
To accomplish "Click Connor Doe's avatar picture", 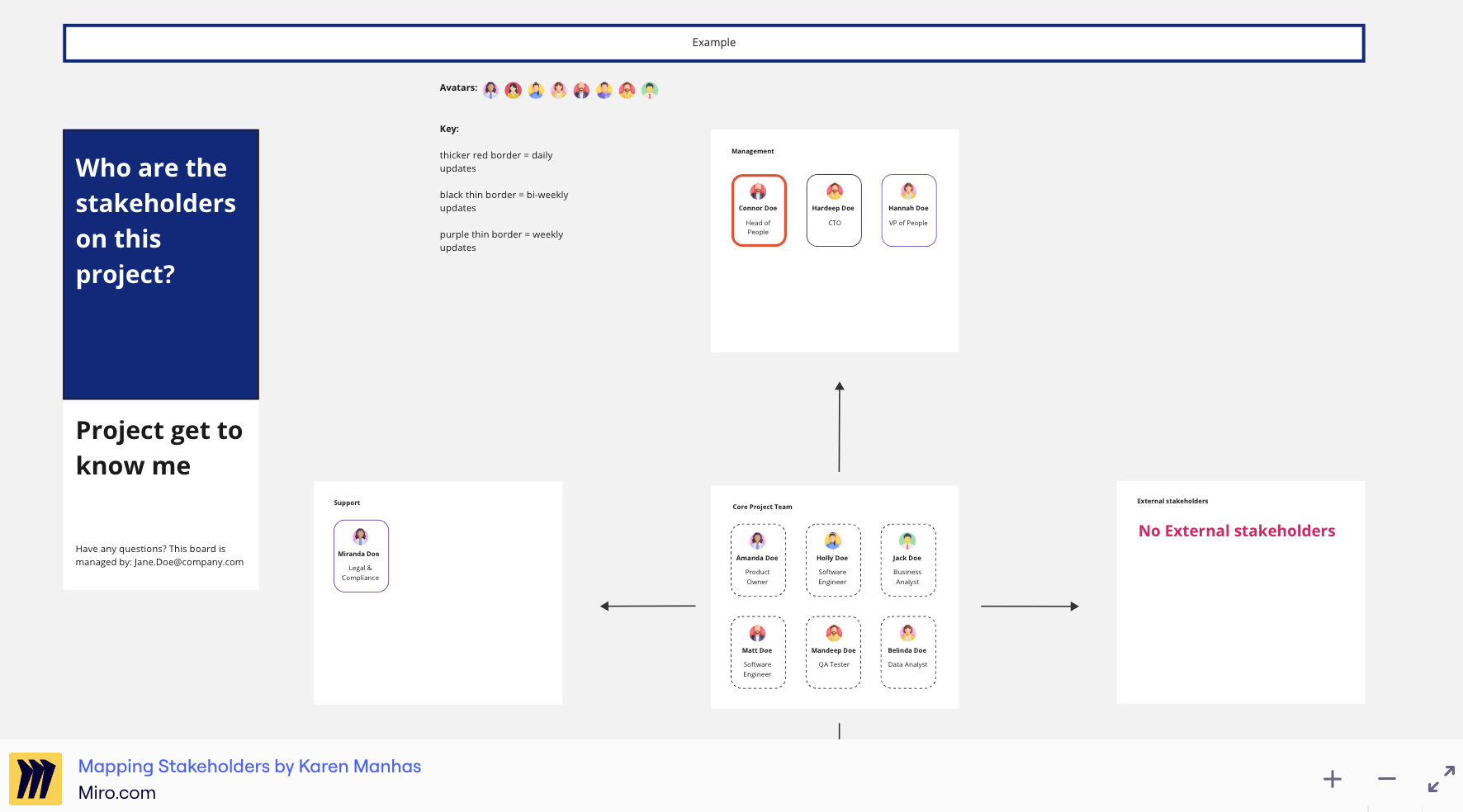I will 758,191.
